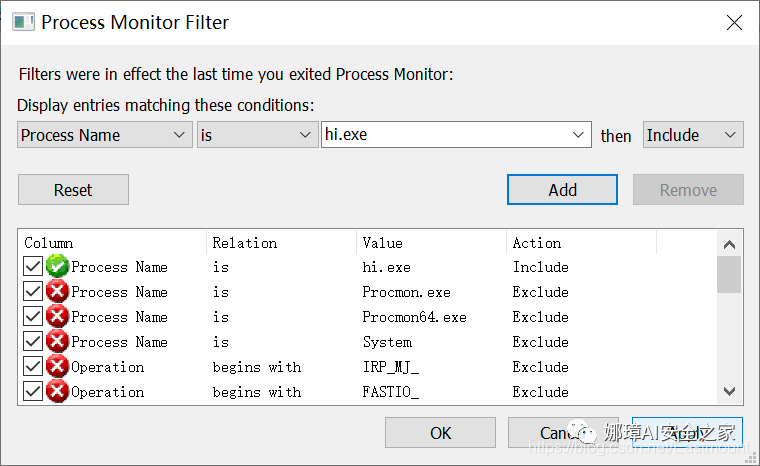The width and height of the screenshot is (760, 466).
Task: Toggle the IRP_MJ_ filter checkbox
Action: pos(33,367)
